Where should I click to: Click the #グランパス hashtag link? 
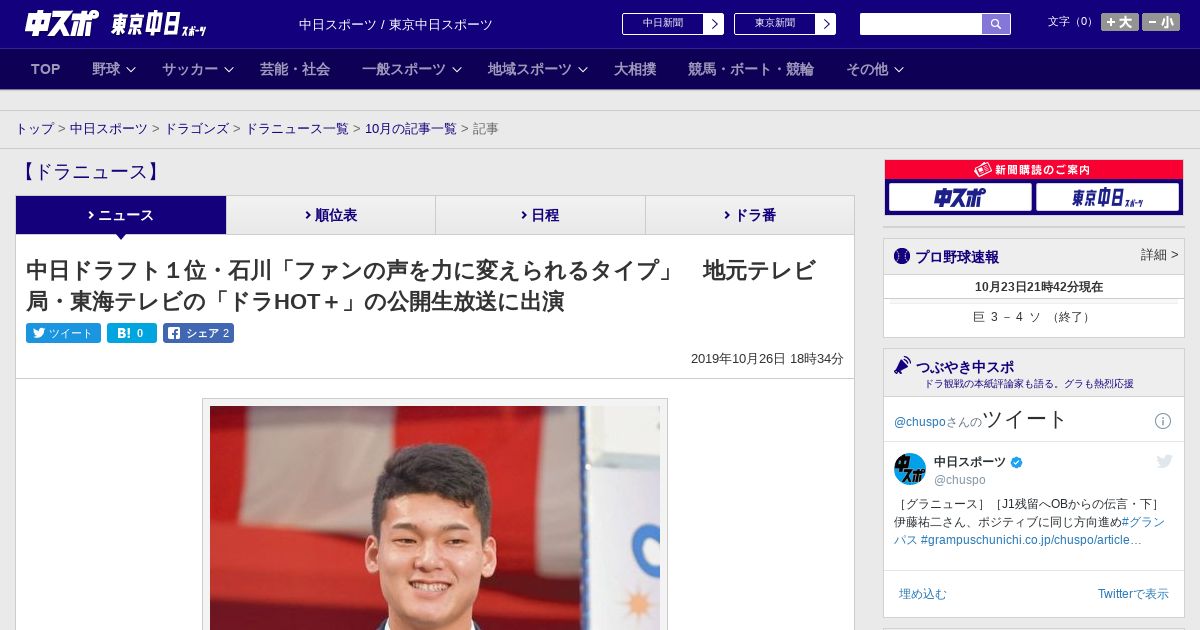(1029, 531)
